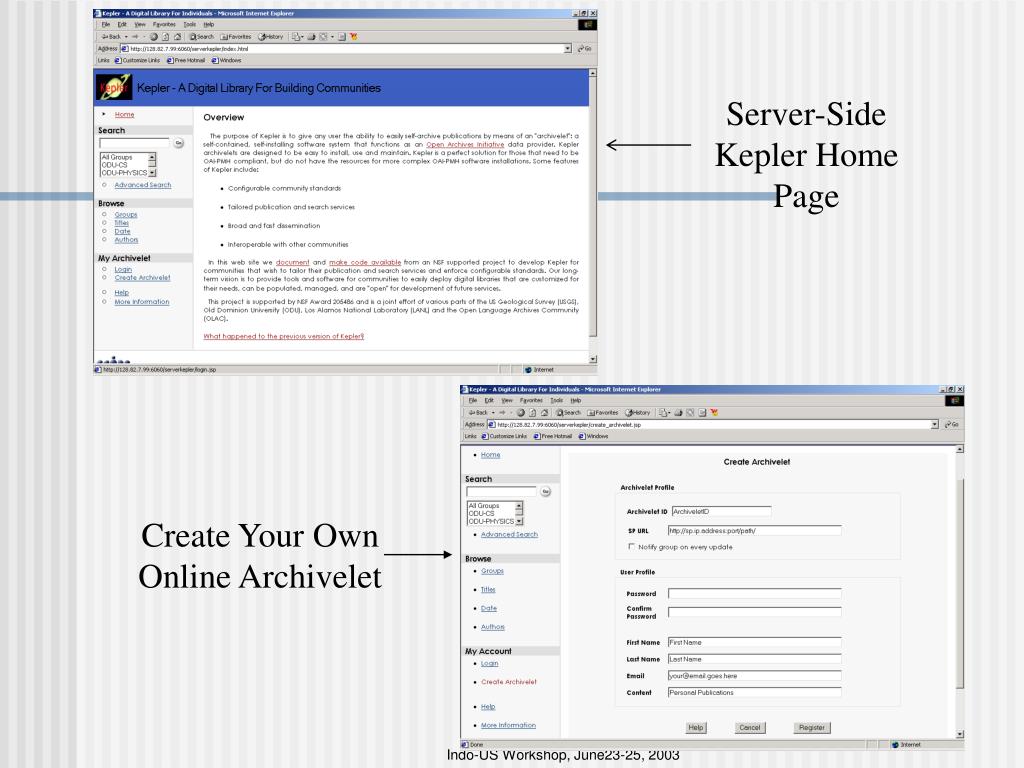
Task: Click Register button on Create Archivelet form
Action: (x=812, y=728)
